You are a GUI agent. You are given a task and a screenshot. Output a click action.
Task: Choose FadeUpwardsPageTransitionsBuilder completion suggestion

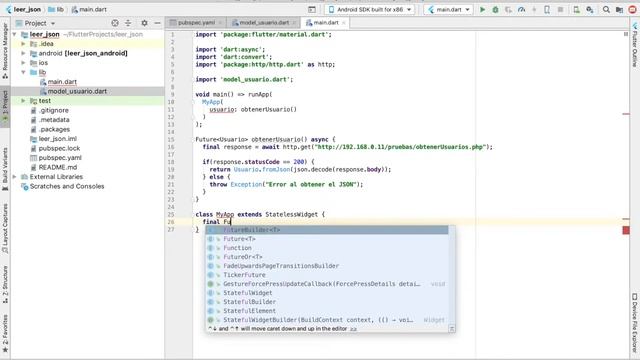click(327, 266)
